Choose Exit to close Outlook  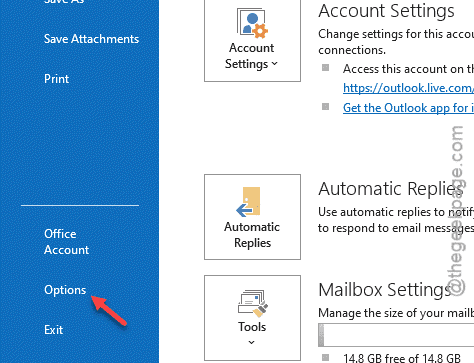point(53,330)
